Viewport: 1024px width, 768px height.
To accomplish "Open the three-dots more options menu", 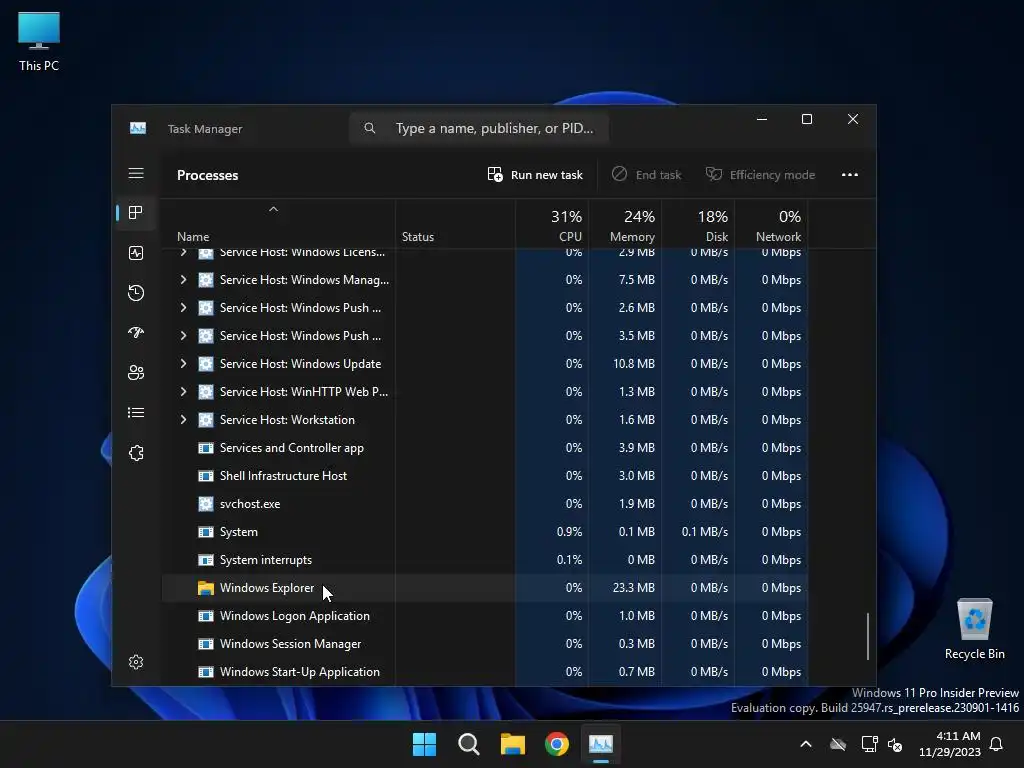I will [850, 174].
